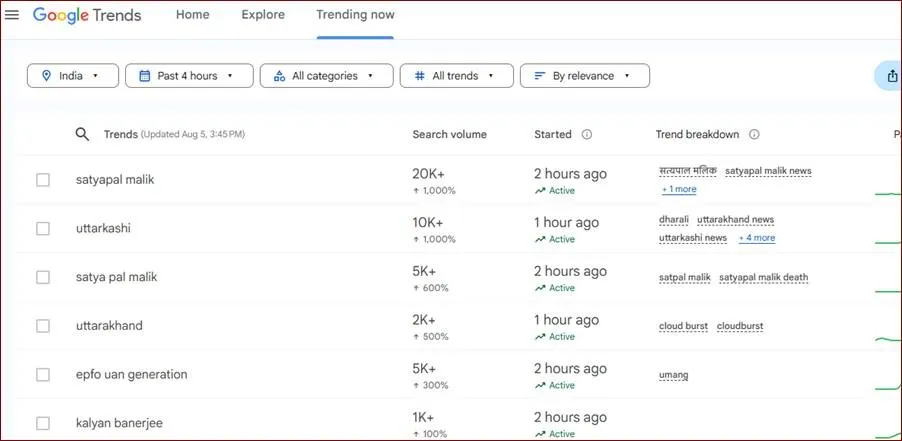Open the India location dropdown
902x441 pixels.
coord(72,76)
